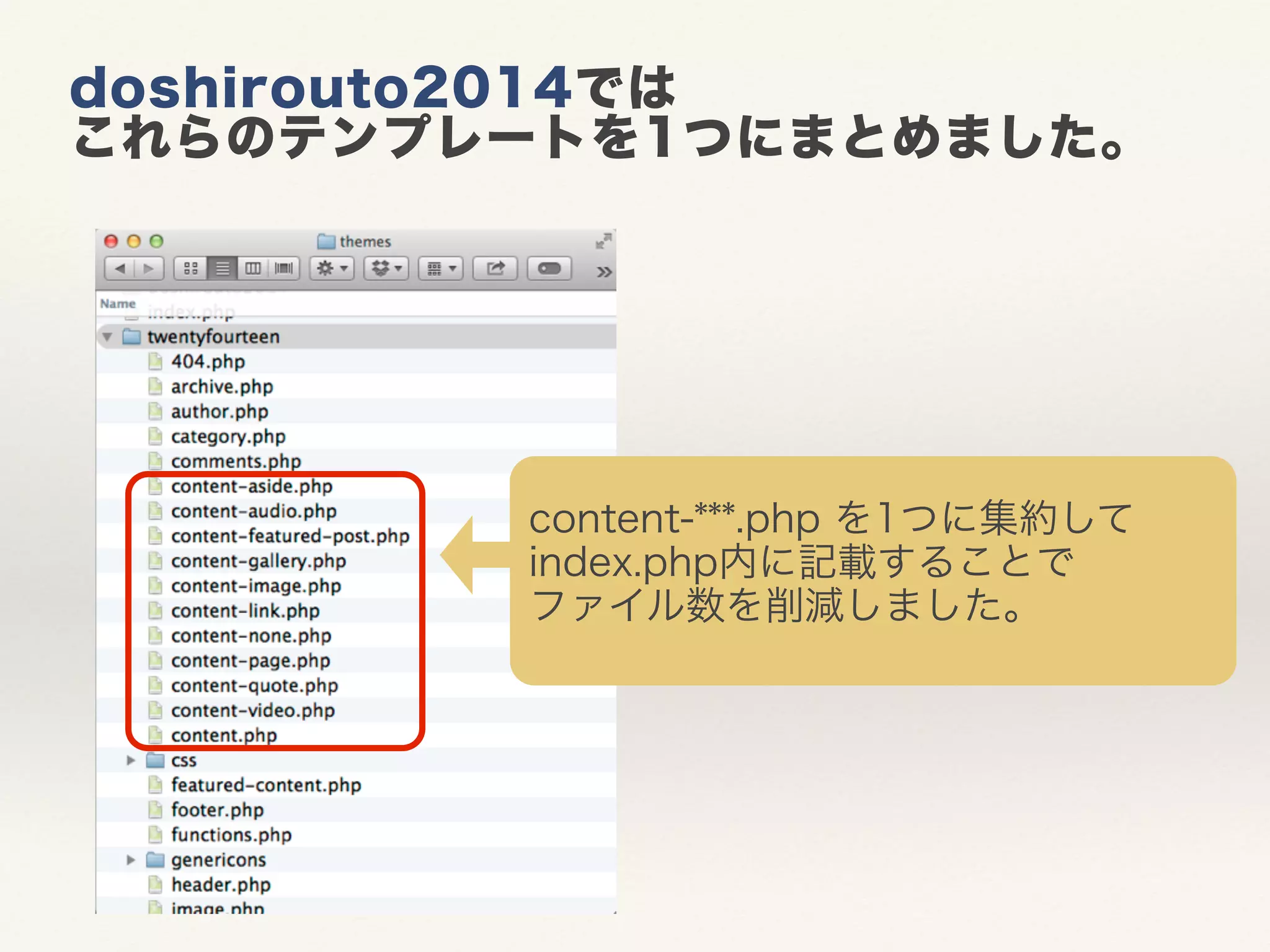Viewport: 1270px width, 952px height.
Task: Select 404.php file
Action: click(208, 361)
